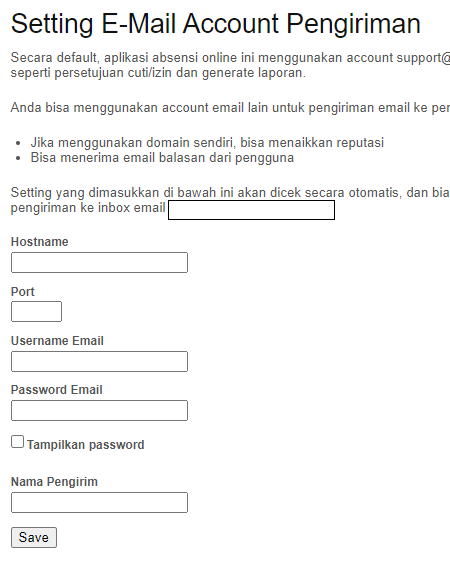Click the bullet Bisa menerima email balasan
Image resolution: width=450 pixels, height=563 pixels.
coord(162,158)
